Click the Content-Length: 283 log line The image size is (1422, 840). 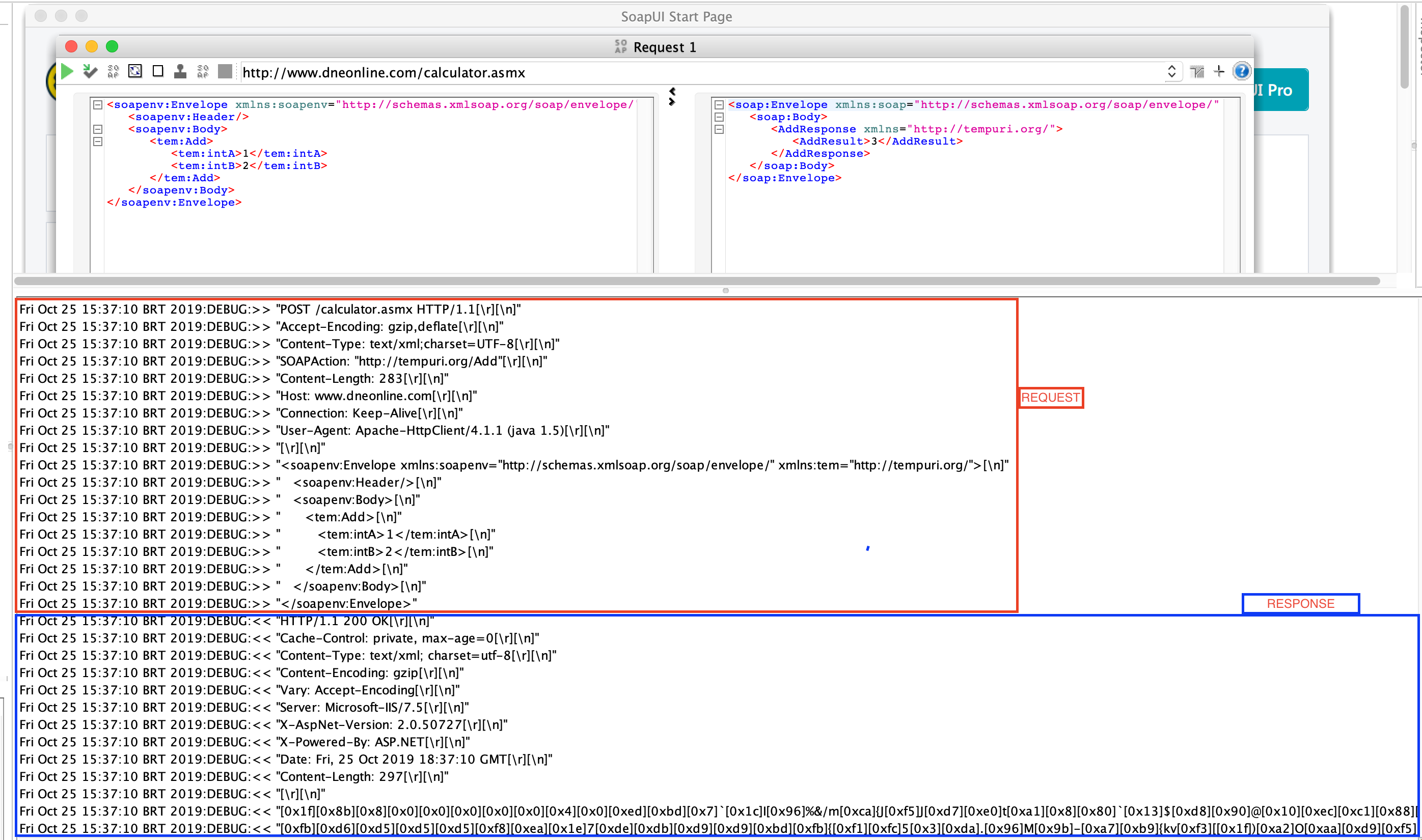pyautogui.click(x=234, y=379)
